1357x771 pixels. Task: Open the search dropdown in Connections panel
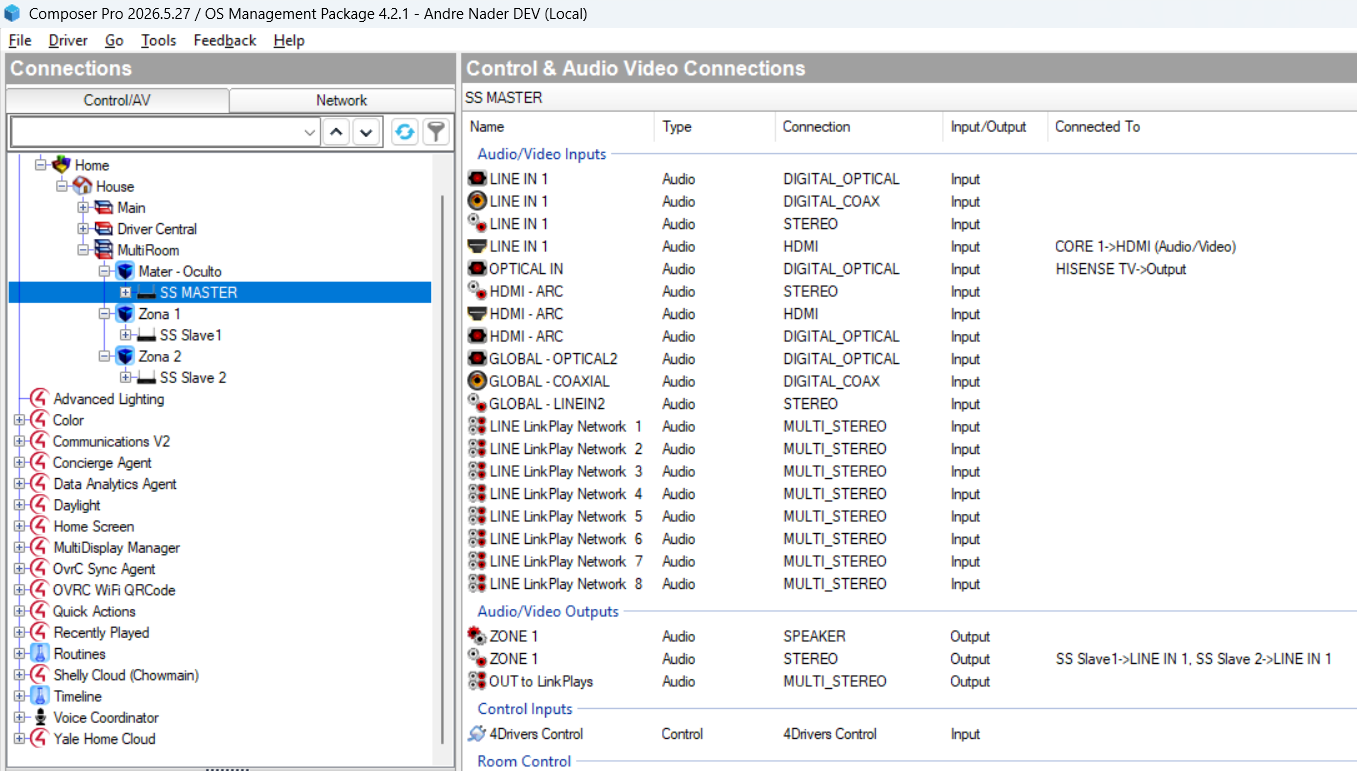[x=309, y=132]
